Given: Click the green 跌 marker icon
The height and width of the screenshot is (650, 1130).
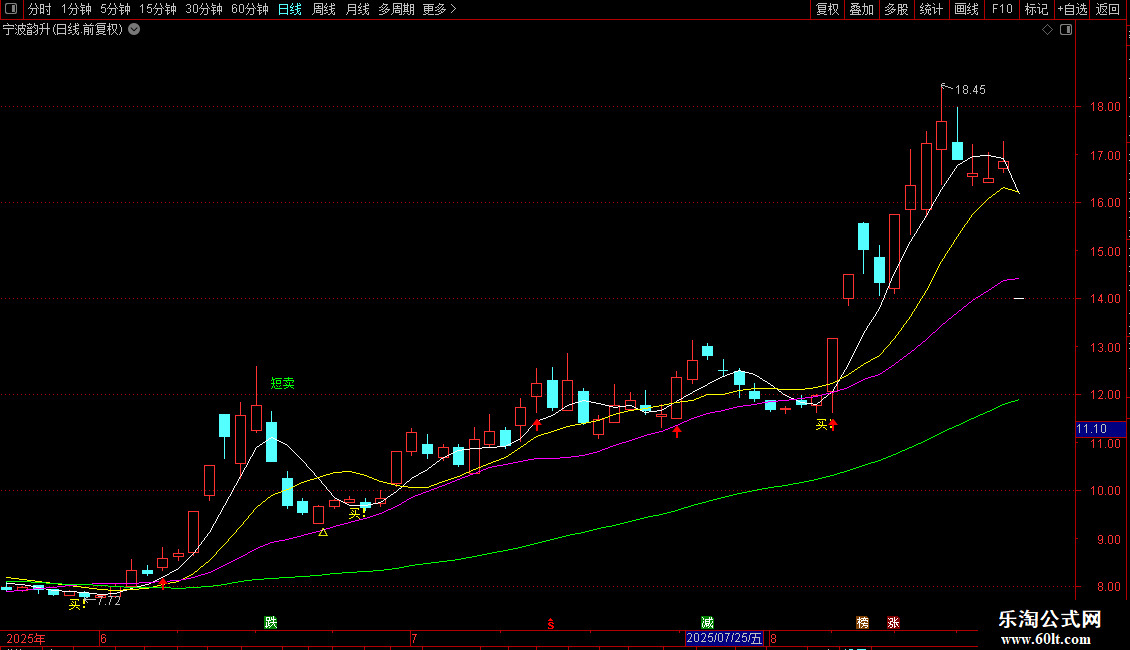Looking at the screenshot, I should (x=271, y=622).
